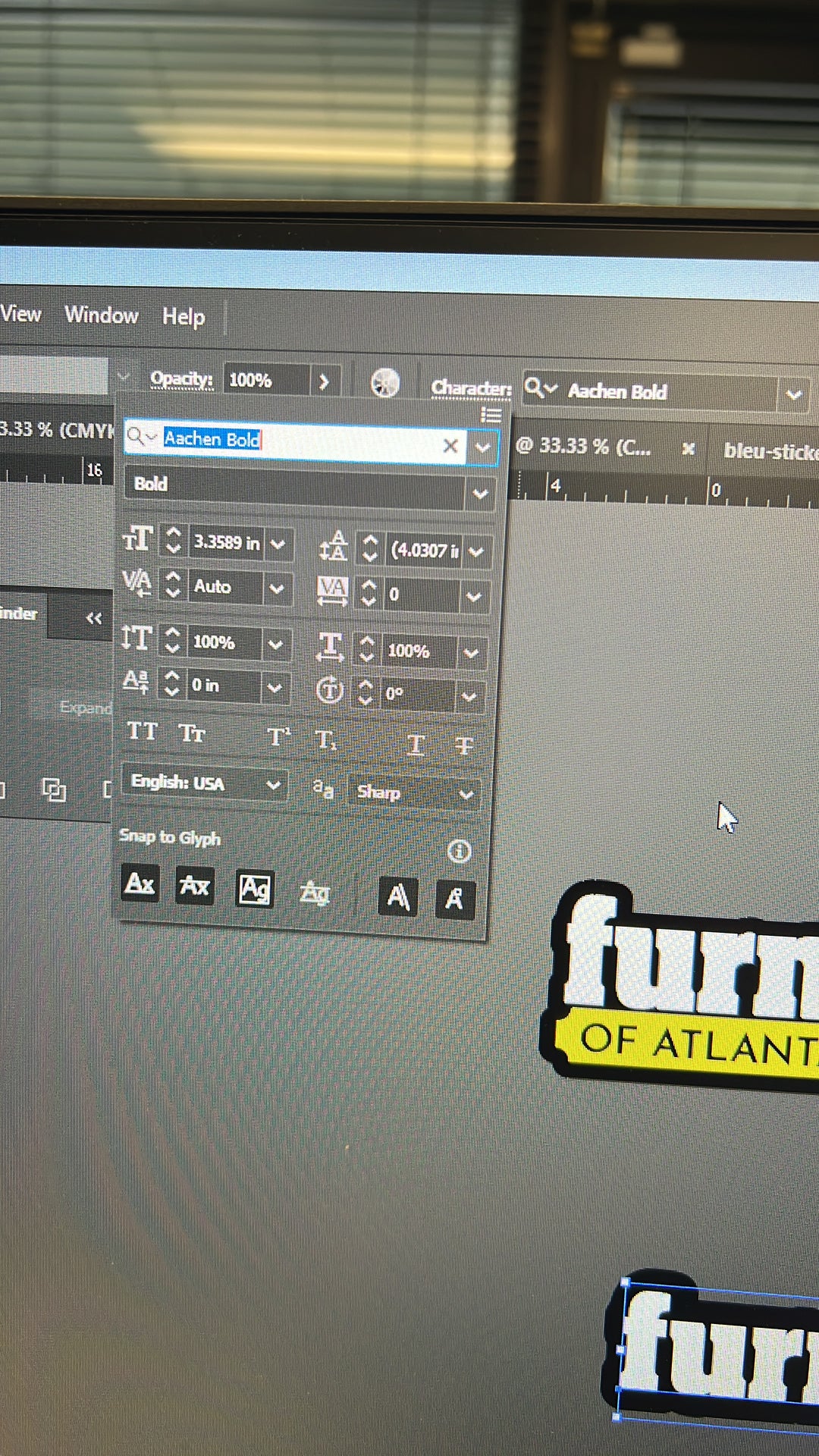Open the tracking value dropdown

(x=475, y=598)
